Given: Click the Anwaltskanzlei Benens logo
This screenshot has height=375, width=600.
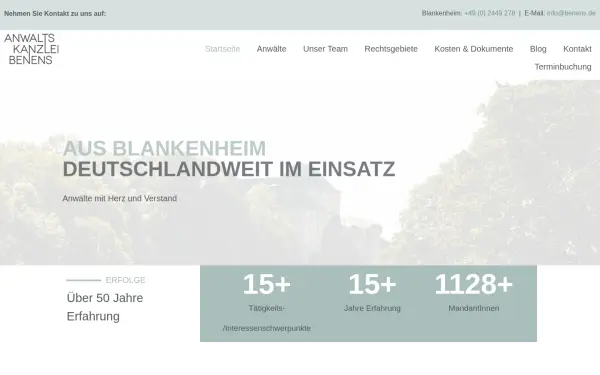Looking at the screenshot, I should 31,49.
